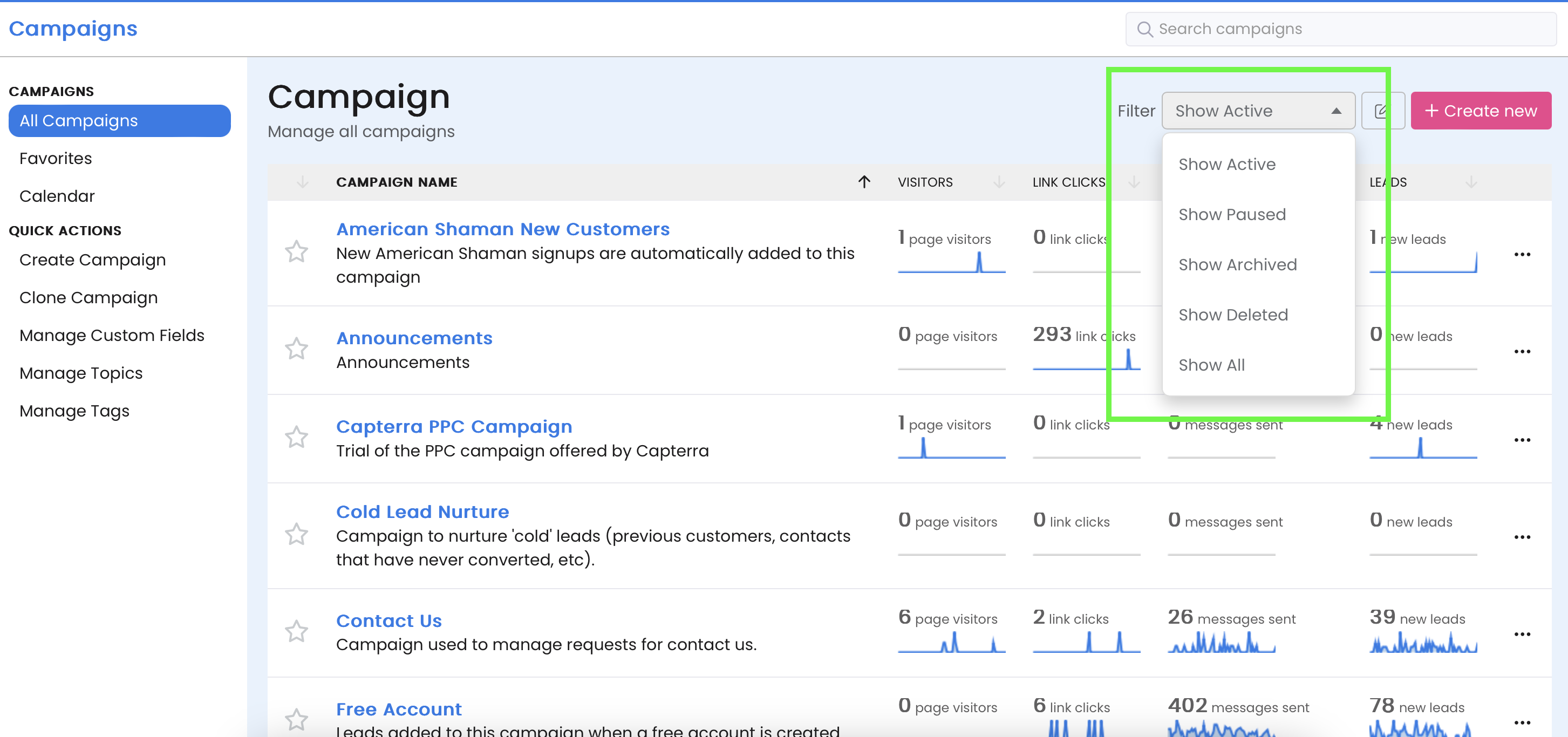Click Create Campaign quick action
Screen dimensions: 1568x737
(92, 260)
